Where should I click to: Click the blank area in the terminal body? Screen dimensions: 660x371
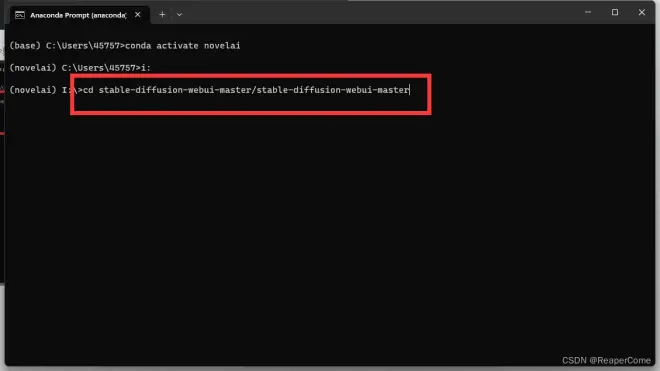click(328, 232)
